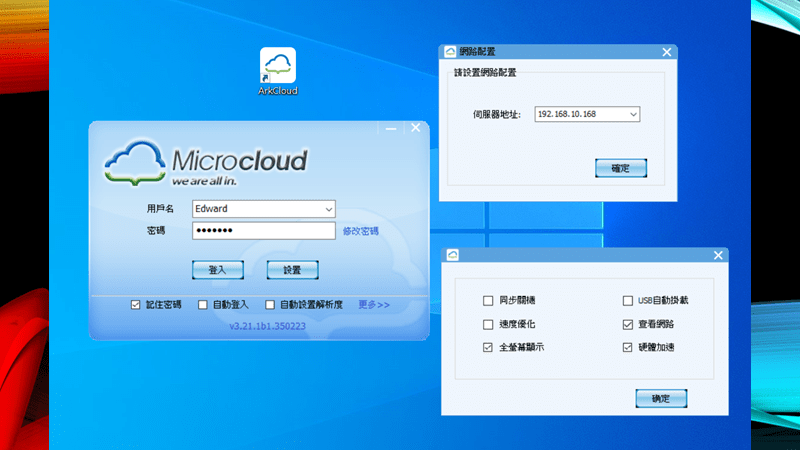The width and height of the screenshot is (800, 450).
Task: Click the Microcloud logo in the login window
Action: [x=206, y=163]
